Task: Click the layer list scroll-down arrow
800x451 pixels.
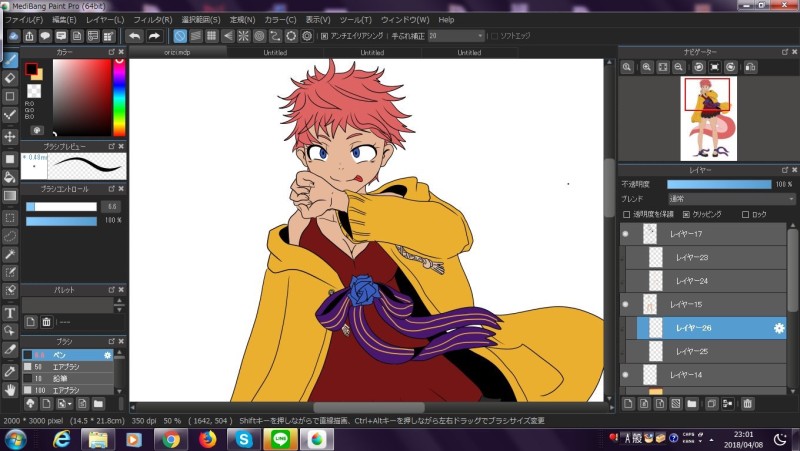Action: [x=792, y=391]
